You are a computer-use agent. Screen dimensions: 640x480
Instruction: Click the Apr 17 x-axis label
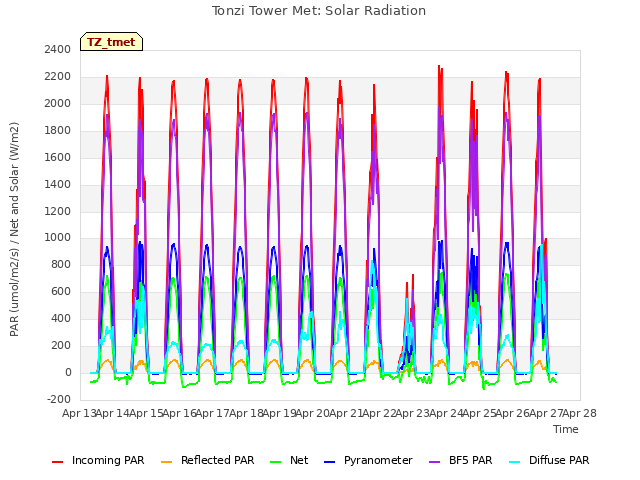click(x=213, y=413)
